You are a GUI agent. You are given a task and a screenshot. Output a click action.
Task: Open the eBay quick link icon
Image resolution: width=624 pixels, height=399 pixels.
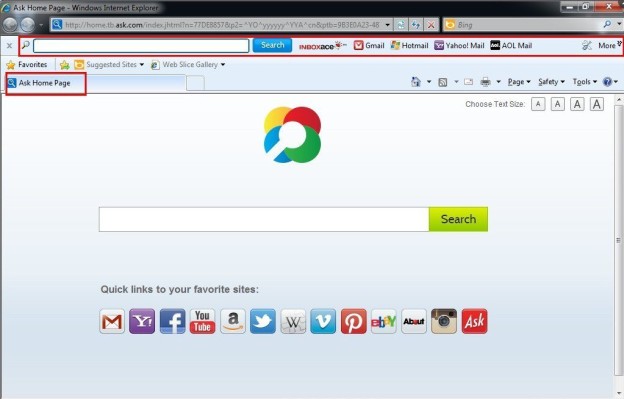click(384, 321)
